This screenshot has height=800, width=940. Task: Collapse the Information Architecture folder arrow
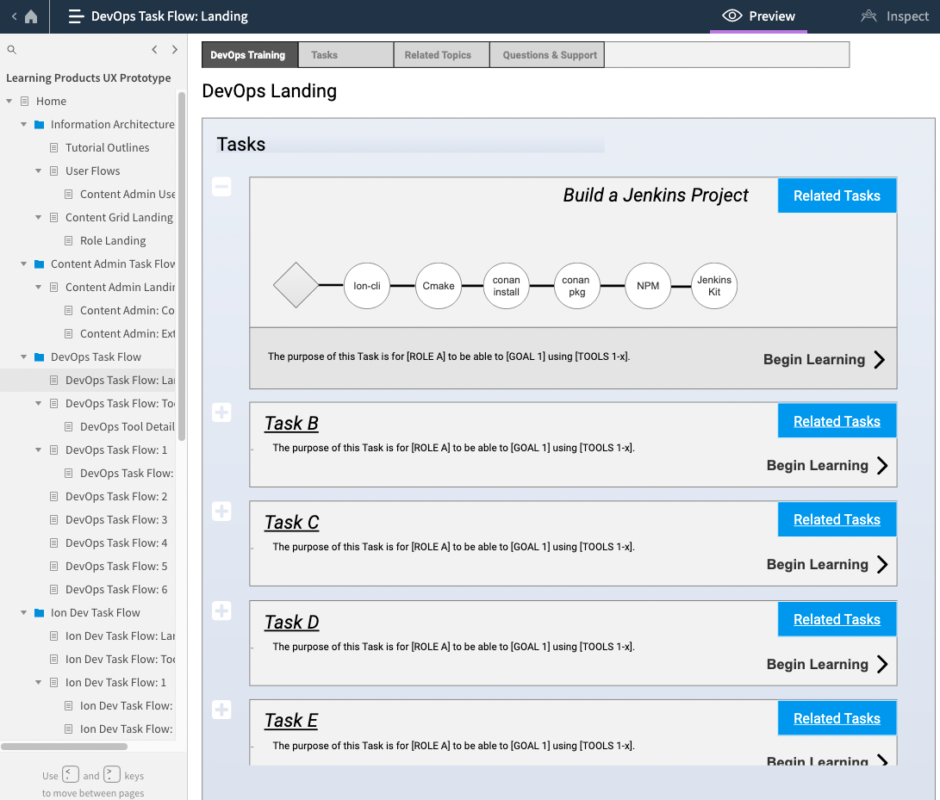[23, 125]
